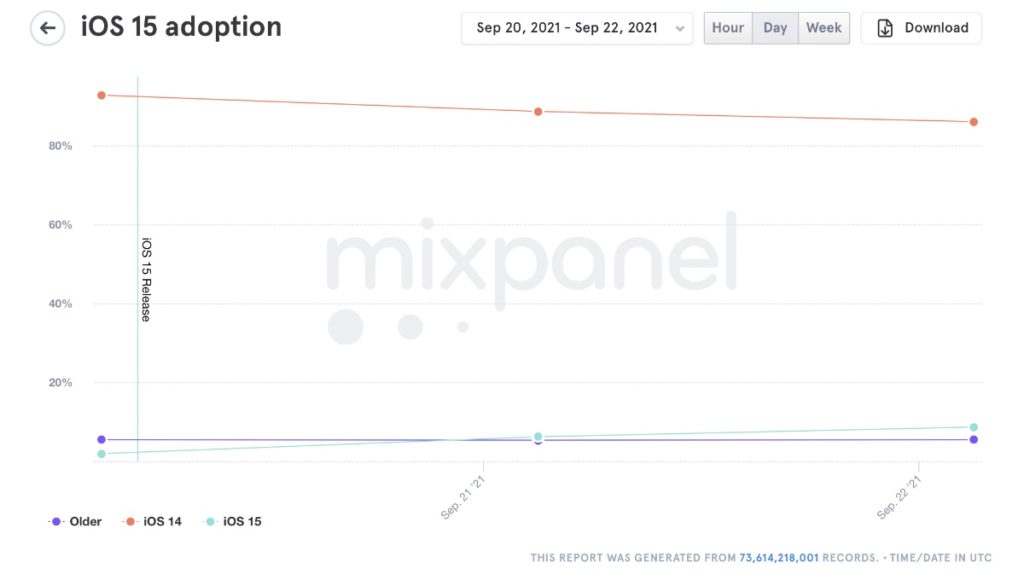Click the iOS 14 data point on Sep 20
Image resolution: width=1024 pixels, height=580 pixels.
101,95
